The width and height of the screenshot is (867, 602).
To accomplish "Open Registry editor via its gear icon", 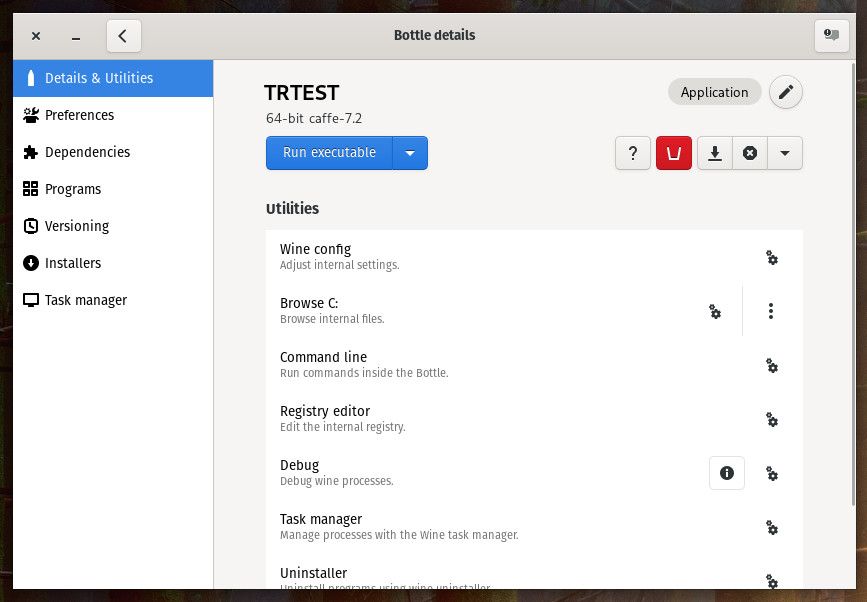I will point(771,420).
